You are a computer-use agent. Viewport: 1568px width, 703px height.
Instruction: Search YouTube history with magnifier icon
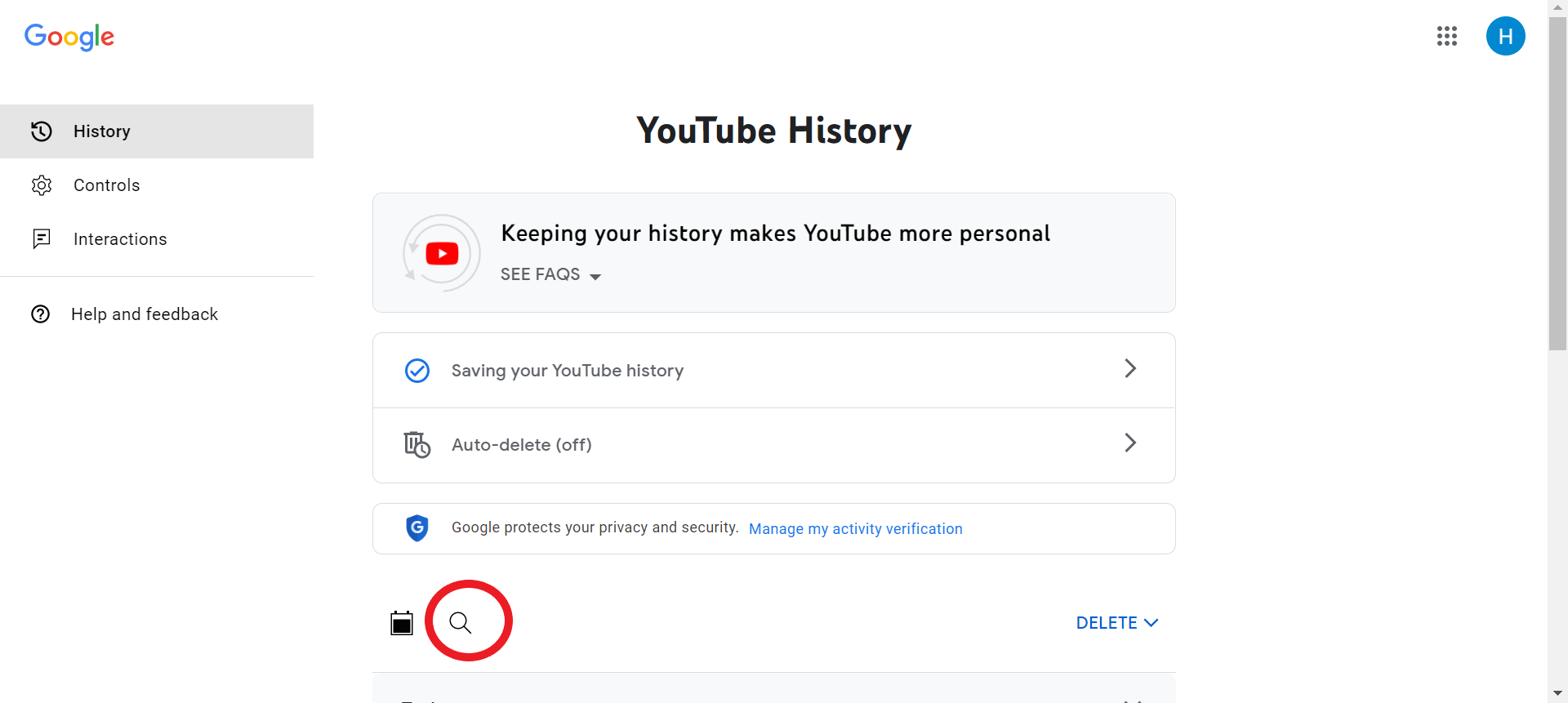pos(461,623)
